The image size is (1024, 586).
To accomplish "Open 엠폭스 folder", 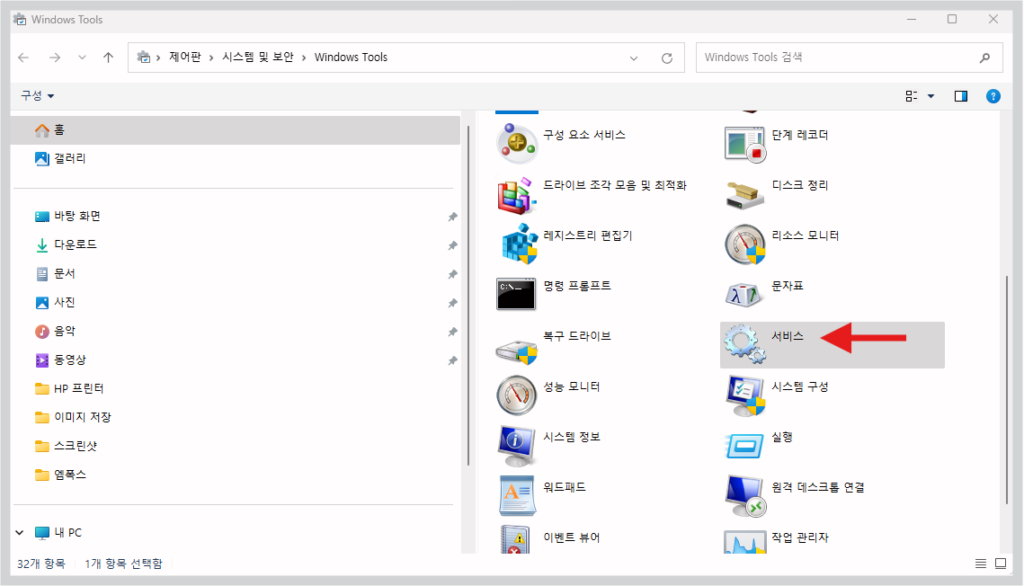I will point(70,475).
